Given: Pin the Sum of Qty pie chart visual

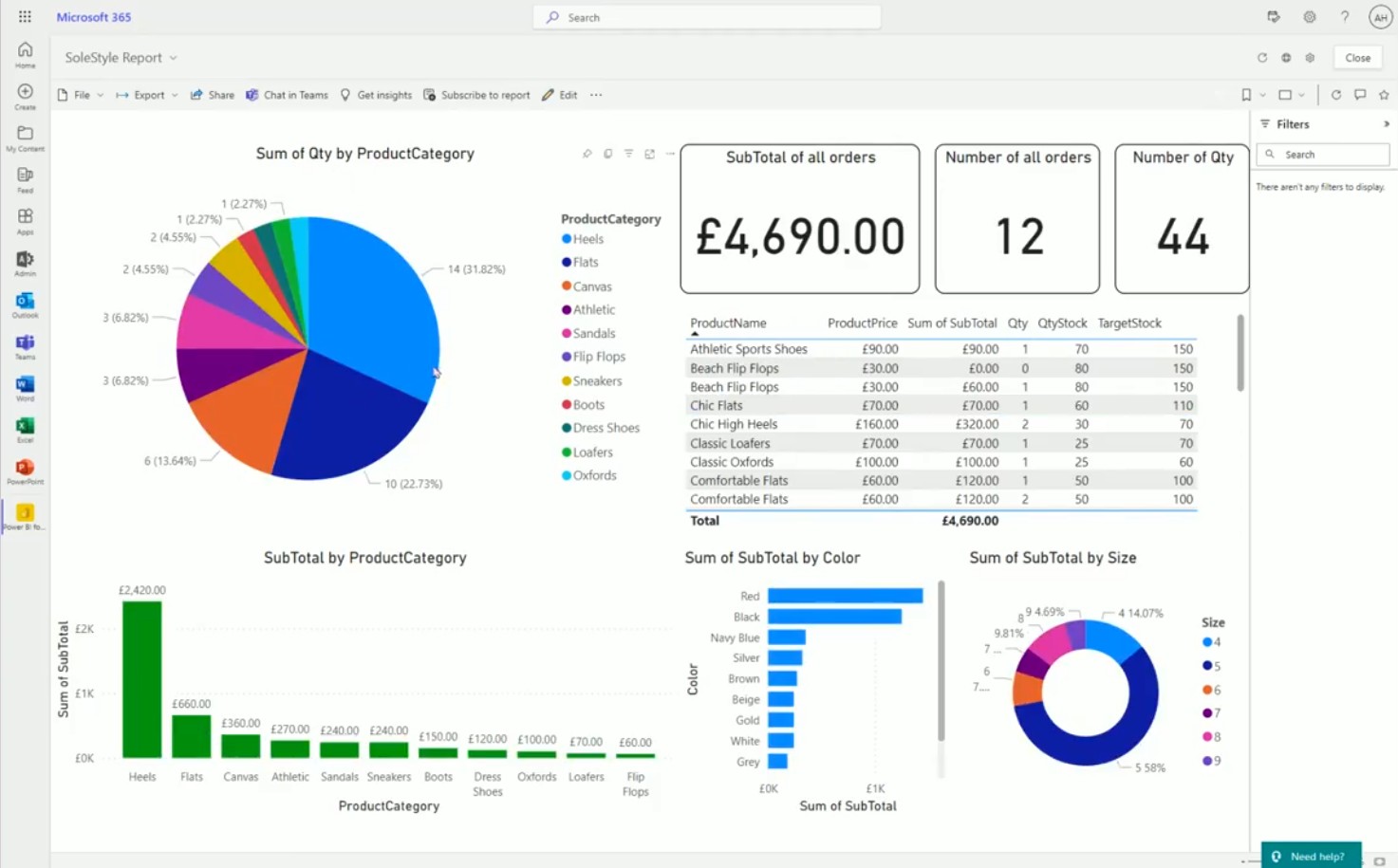Looking at the screenshot, I should [587, 153].
